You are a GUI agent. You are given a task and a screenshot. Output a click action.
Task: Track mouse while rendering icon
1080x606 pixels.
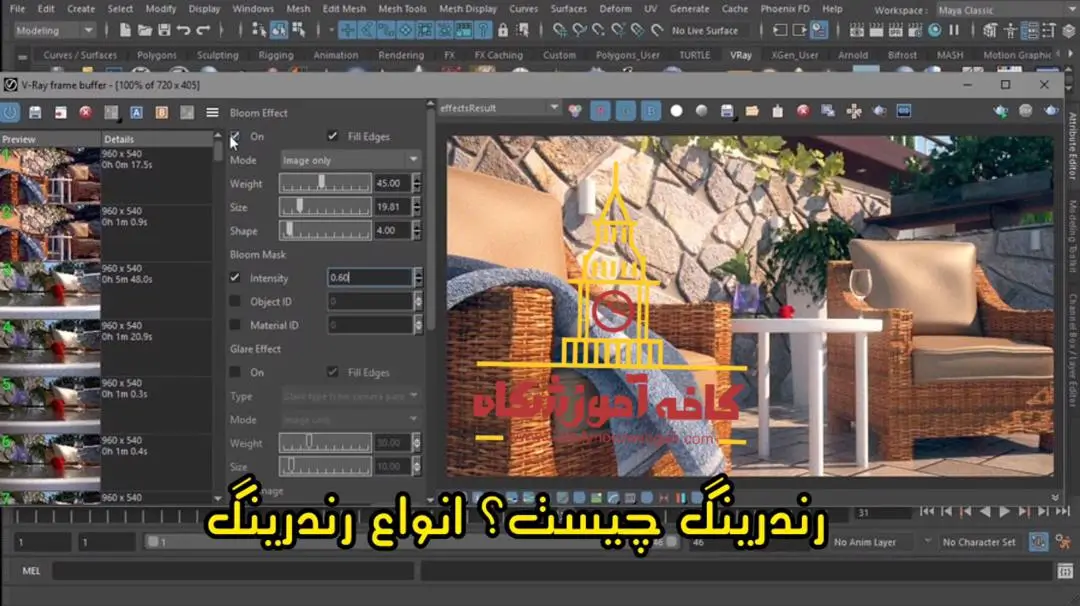854,111
